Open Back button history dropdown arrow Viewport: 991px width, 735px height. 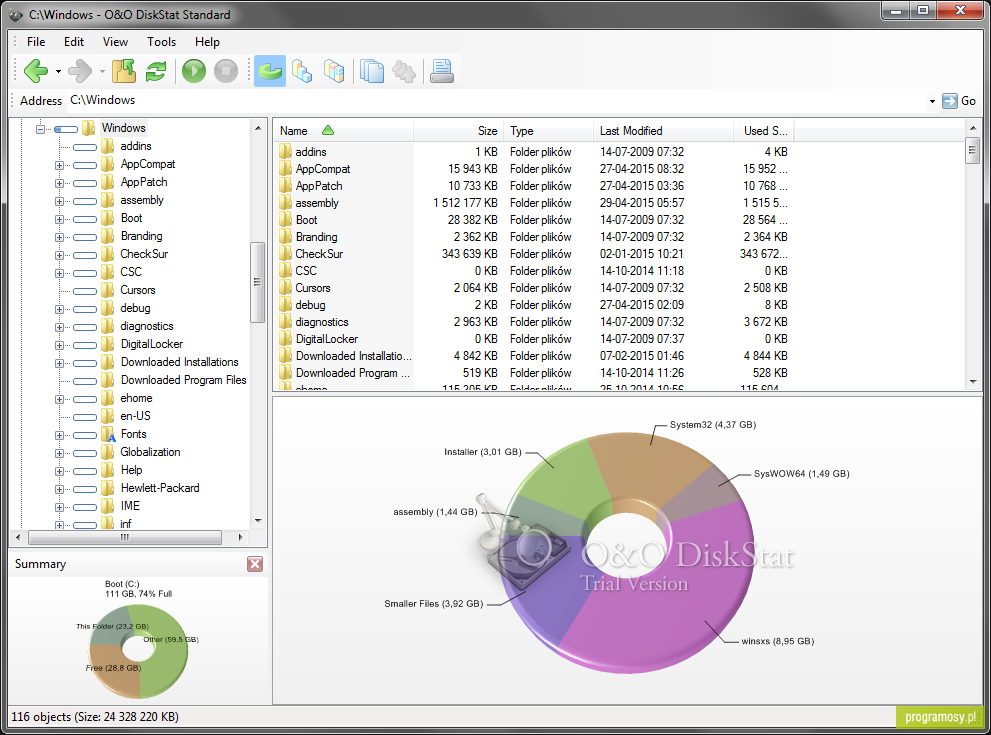pos(58,71)
